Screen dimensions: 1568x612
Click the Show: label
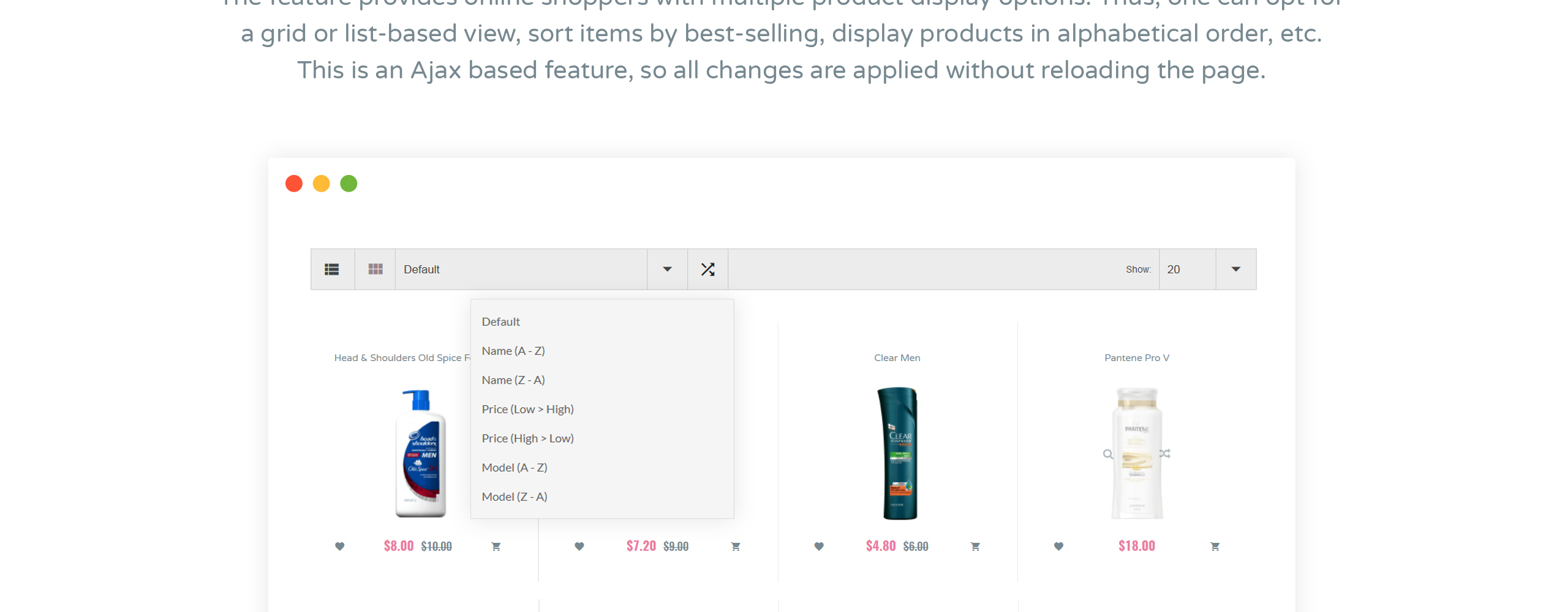[x=1138, y=270]
